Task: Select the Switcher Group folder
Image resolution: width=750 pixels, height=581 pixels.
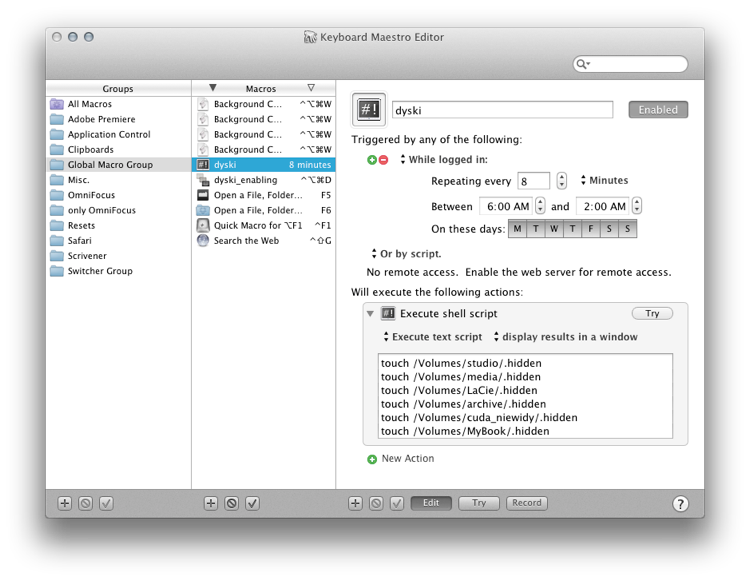Action: click(120, 271)
